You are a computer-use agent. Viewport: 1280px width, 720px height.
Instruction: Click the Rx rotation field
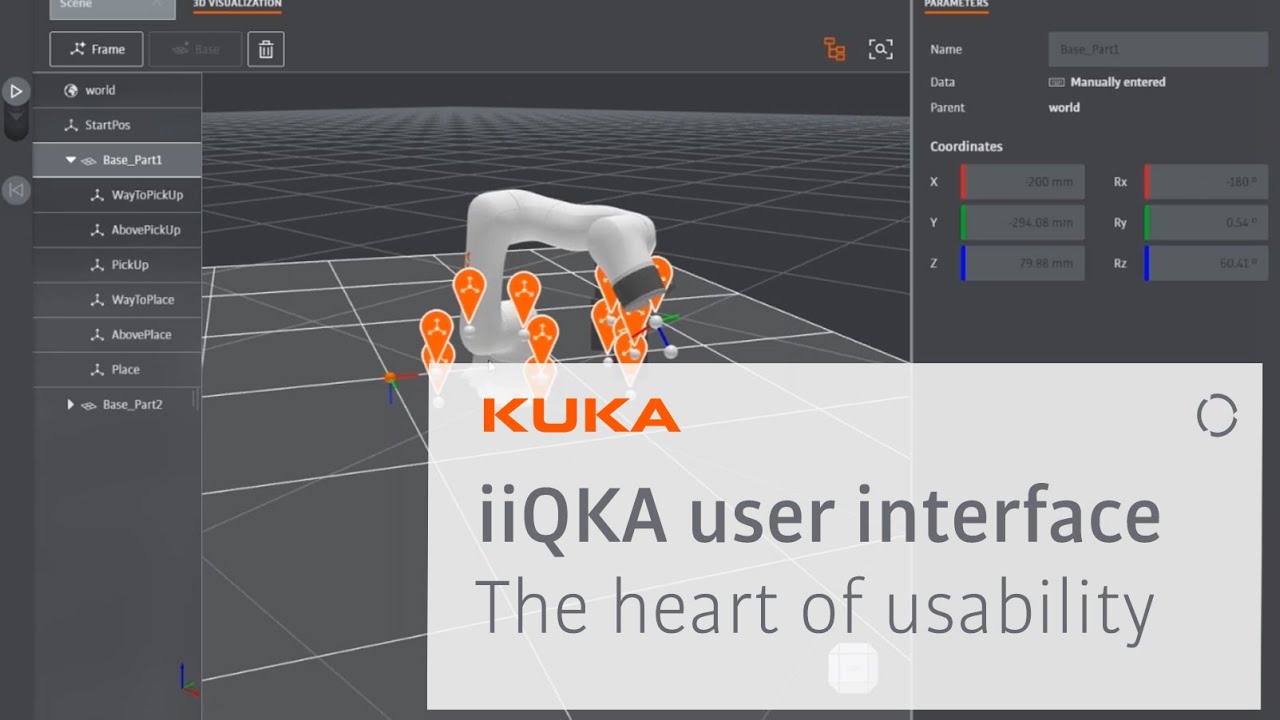[x=1206, y=182]
